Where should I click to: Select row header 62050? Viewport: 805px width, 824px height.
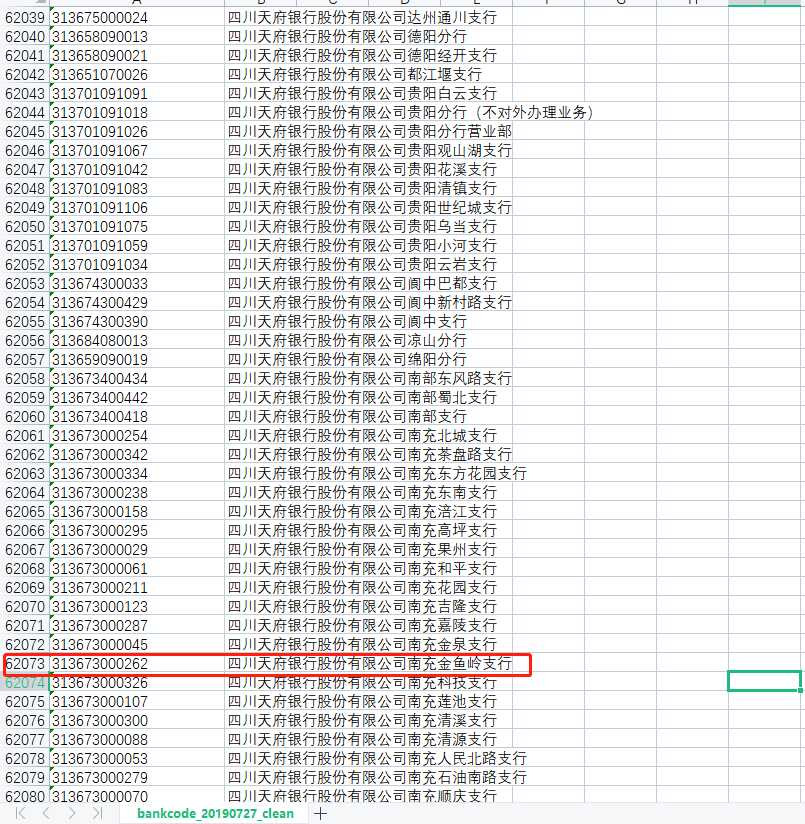point(25,227)
